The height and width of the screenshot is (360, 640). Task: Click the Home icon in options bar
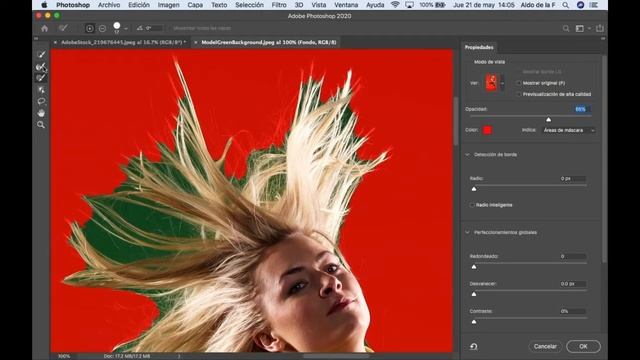[x=44, y=28]
